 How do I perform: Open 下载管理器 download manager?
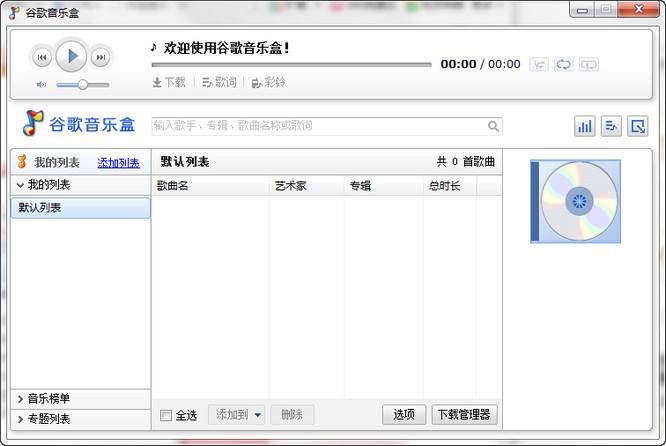tap(464, 415)
